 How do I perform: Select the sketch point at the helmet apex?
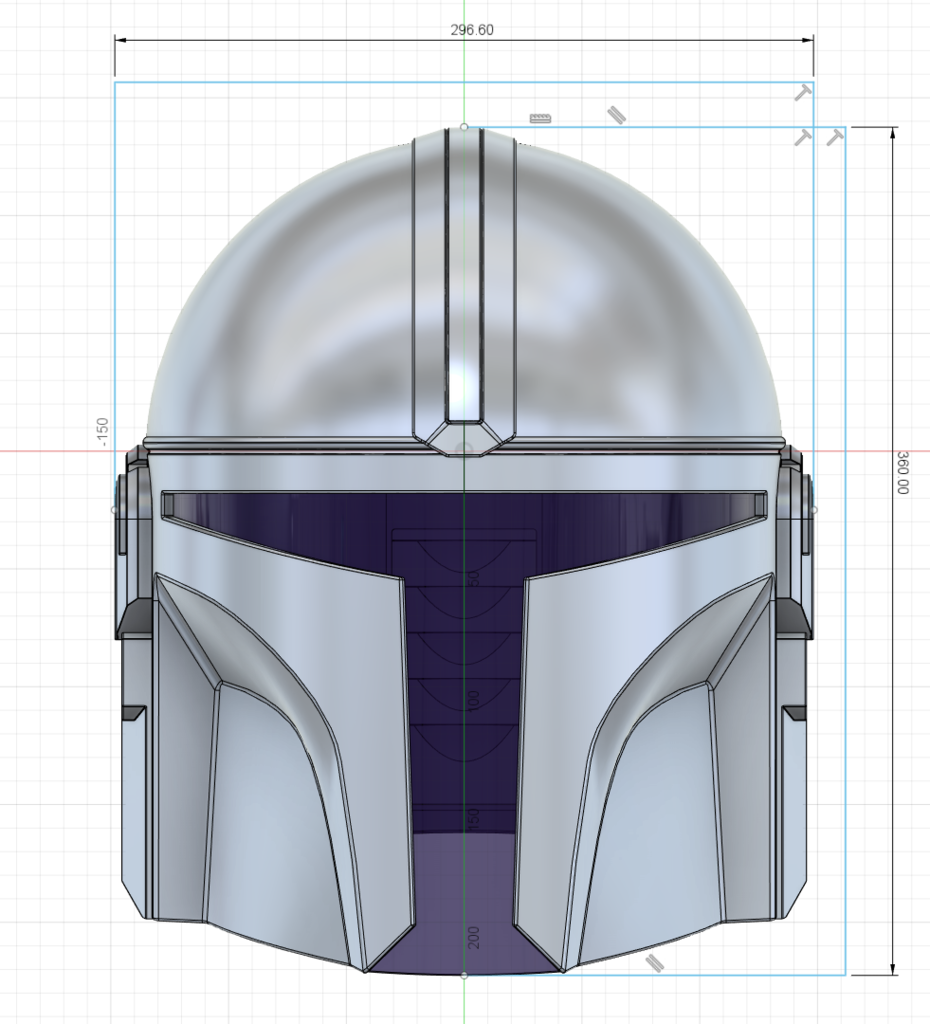click(464, 127)
